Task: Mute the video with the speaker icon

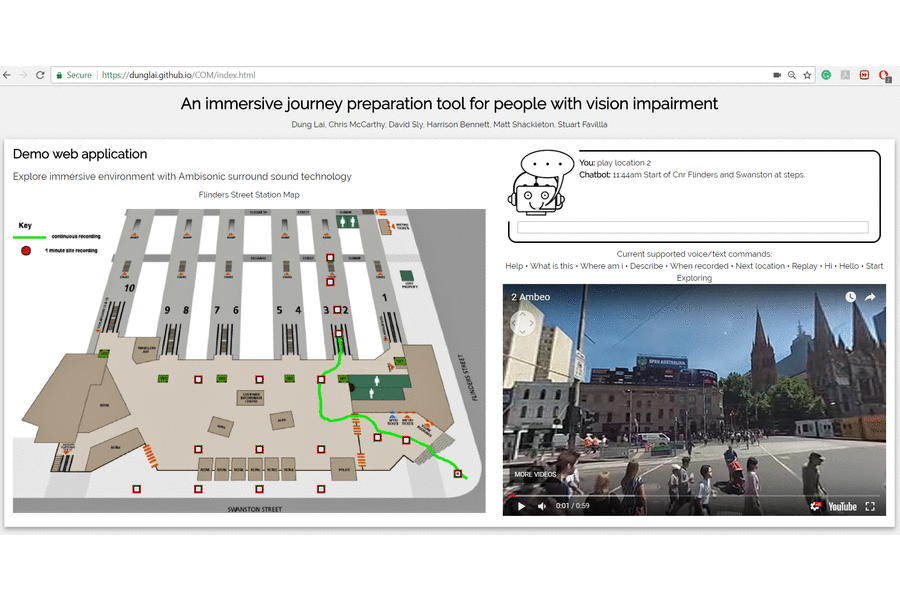Action: pos(542,506)
